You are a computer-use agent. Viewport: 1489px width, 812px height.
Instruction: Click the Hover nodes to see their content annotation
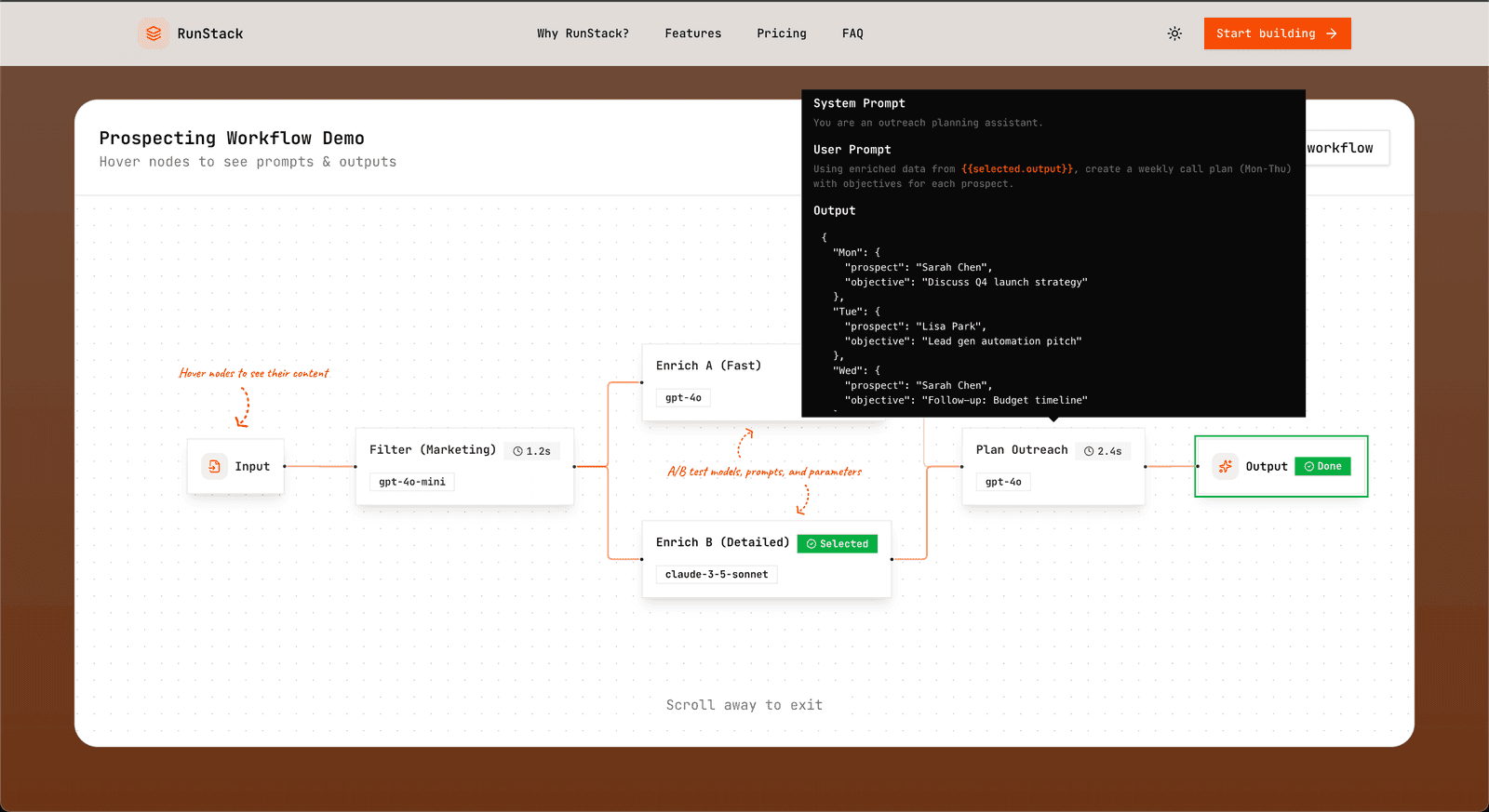tap(254, 373)
